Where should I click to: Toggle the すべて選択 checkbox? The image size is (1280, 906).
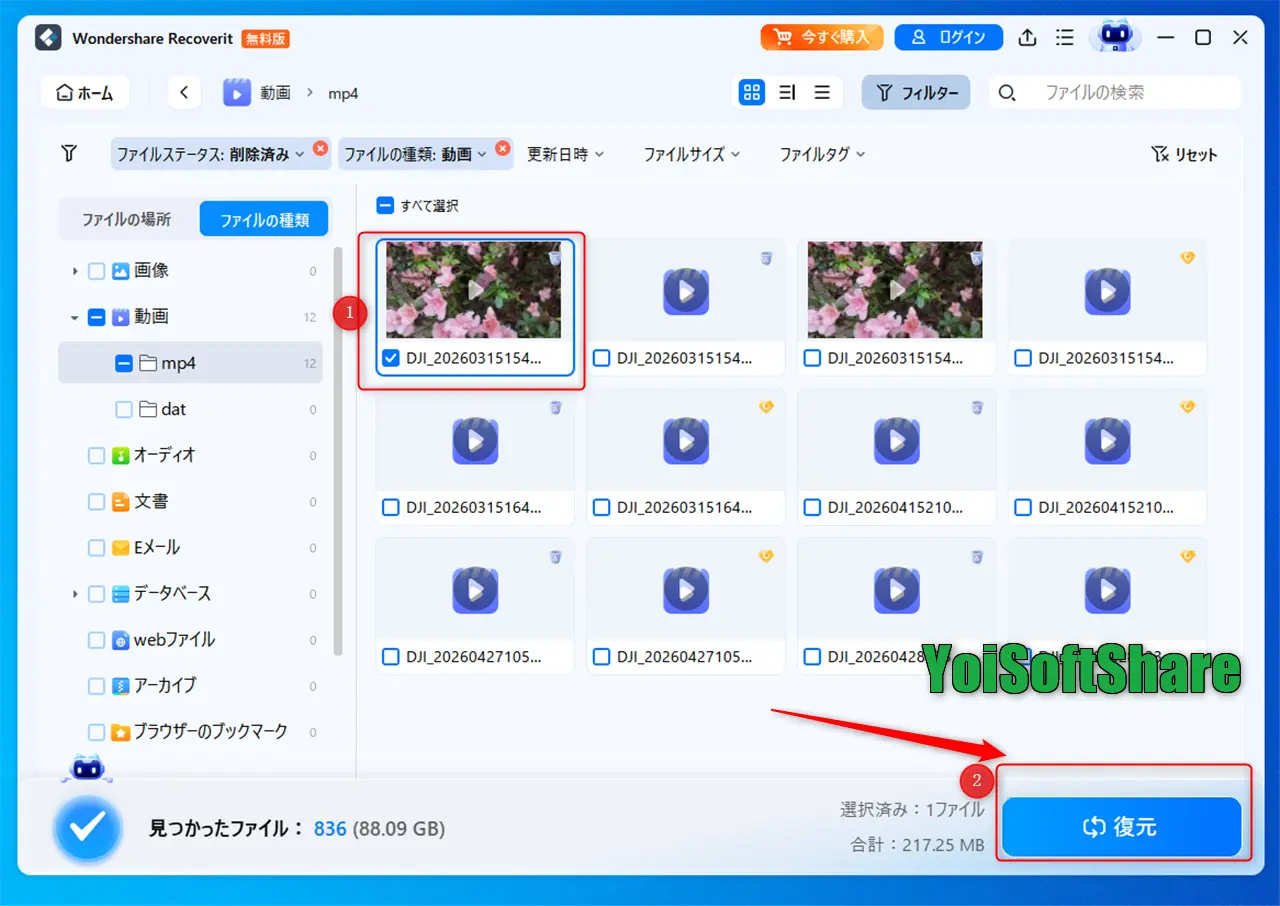pos(385,206)
